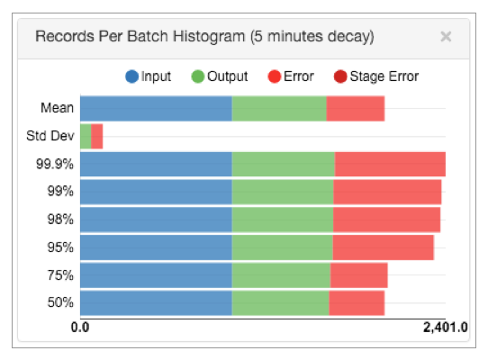Click the Stage Error legend label text
The image size is (488, 360).
384,76
